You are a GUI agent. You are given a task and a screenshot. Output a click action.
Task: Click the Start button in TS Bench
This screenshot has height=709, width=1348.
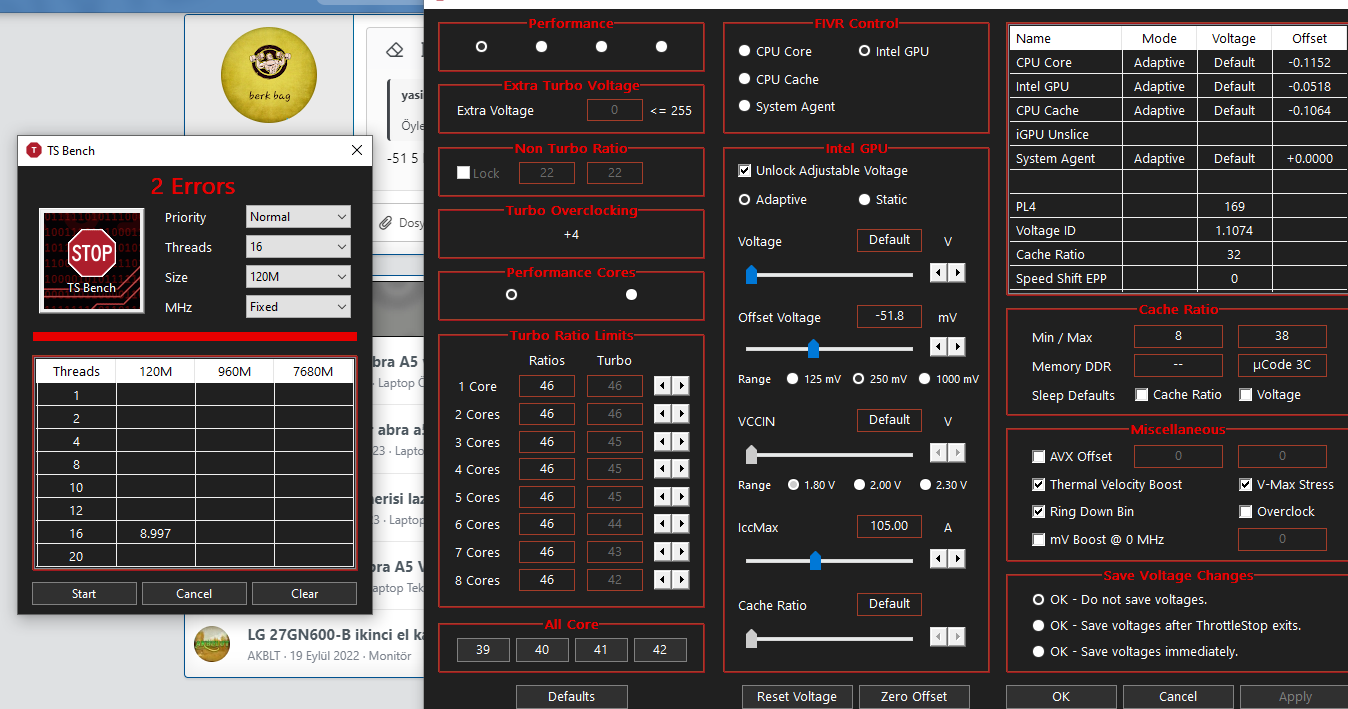(x=84, y=594)
